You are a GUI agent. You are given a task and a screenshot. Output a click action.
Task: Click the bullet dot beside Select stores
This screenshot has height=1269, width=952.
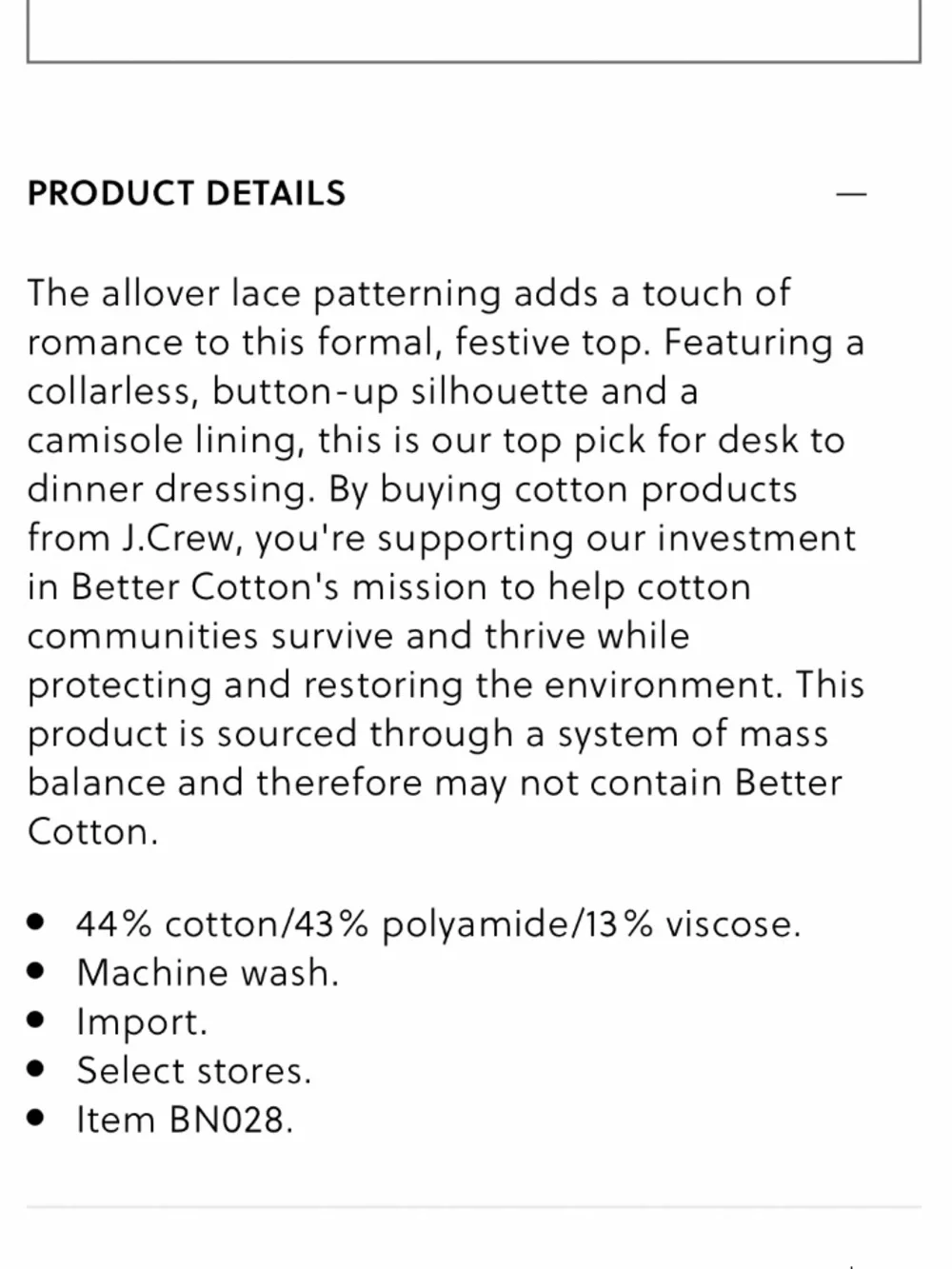tap(37, 1069)
